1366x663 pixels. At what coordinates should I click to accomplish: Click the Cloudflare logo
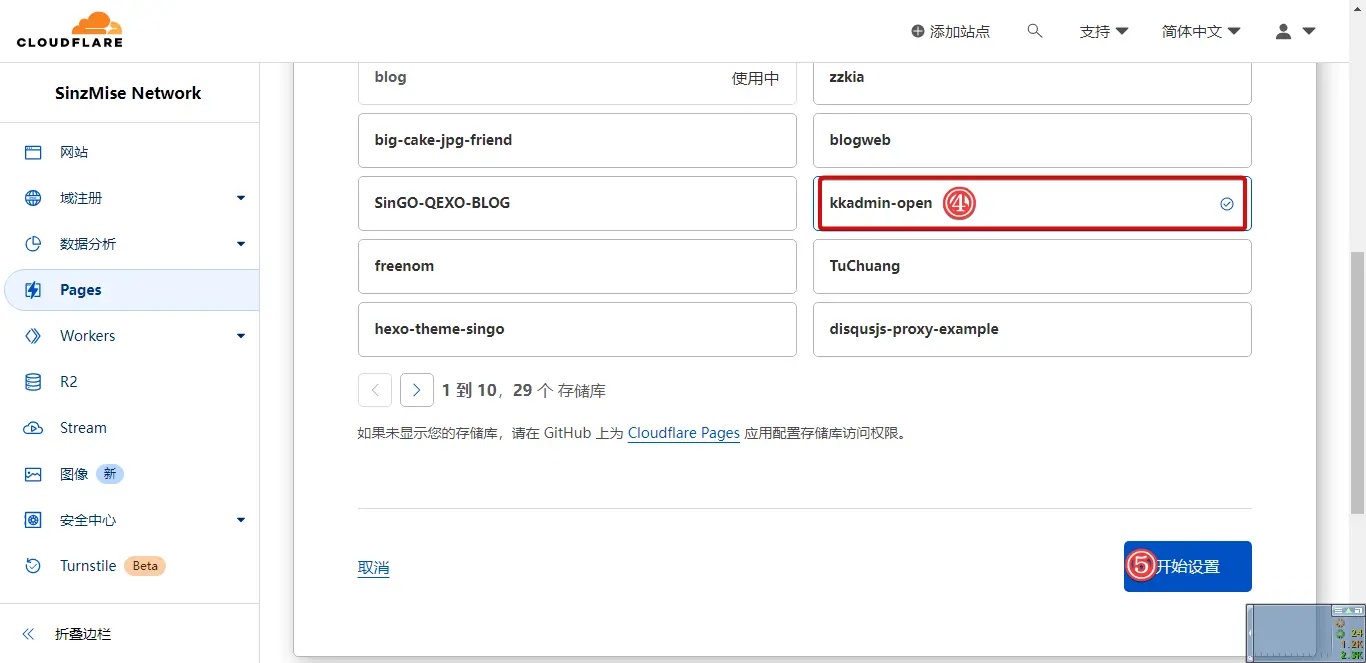[69, 30]
